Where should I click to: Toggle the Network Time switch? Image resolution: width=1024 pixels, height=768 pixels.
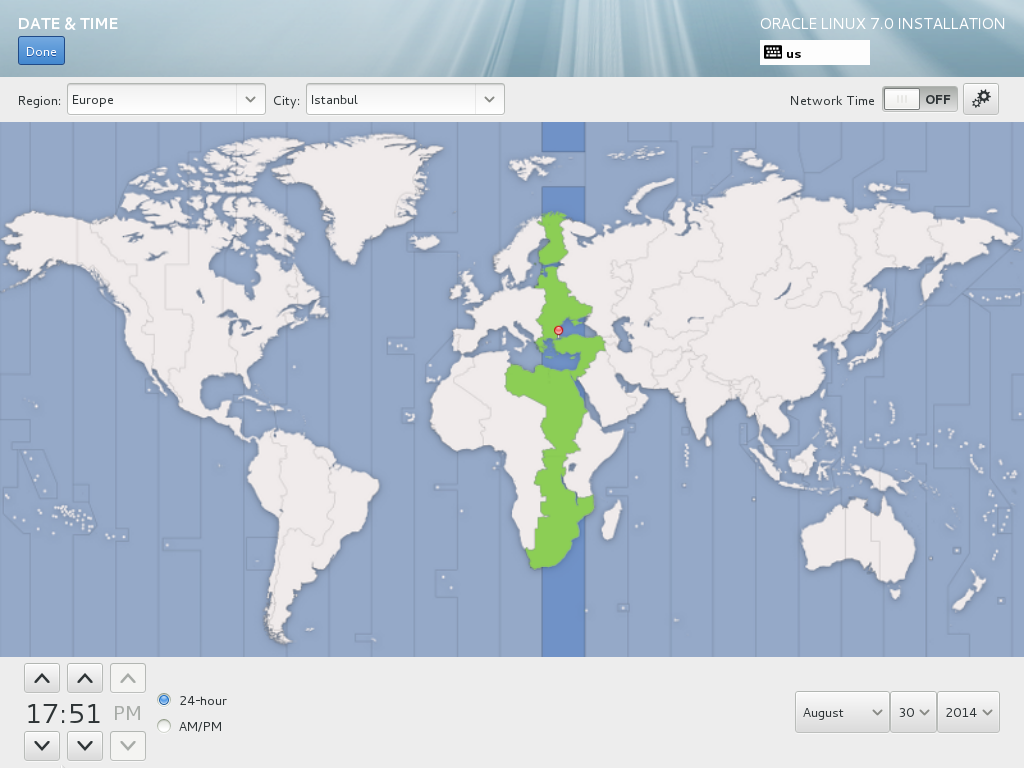[x=919, y=99]
